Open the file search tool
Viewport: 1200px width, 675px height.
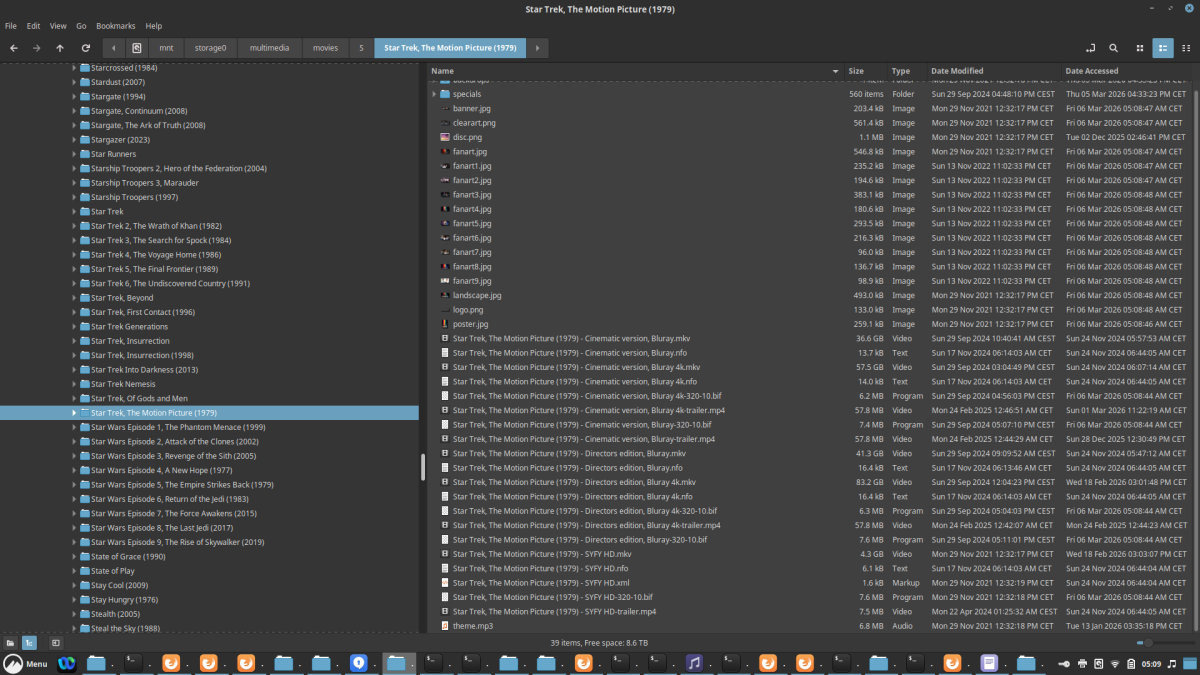click(x=1114, y=48)
